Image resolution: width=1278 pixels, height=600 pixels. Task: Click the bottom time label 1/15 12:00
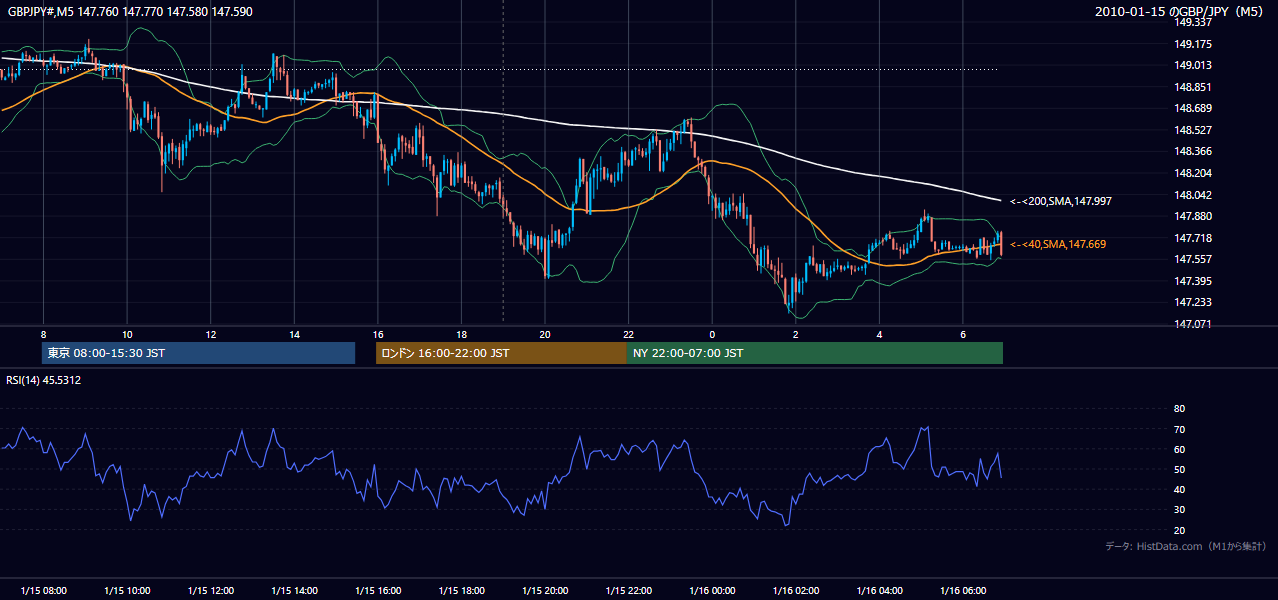click(x=211, y=591)
